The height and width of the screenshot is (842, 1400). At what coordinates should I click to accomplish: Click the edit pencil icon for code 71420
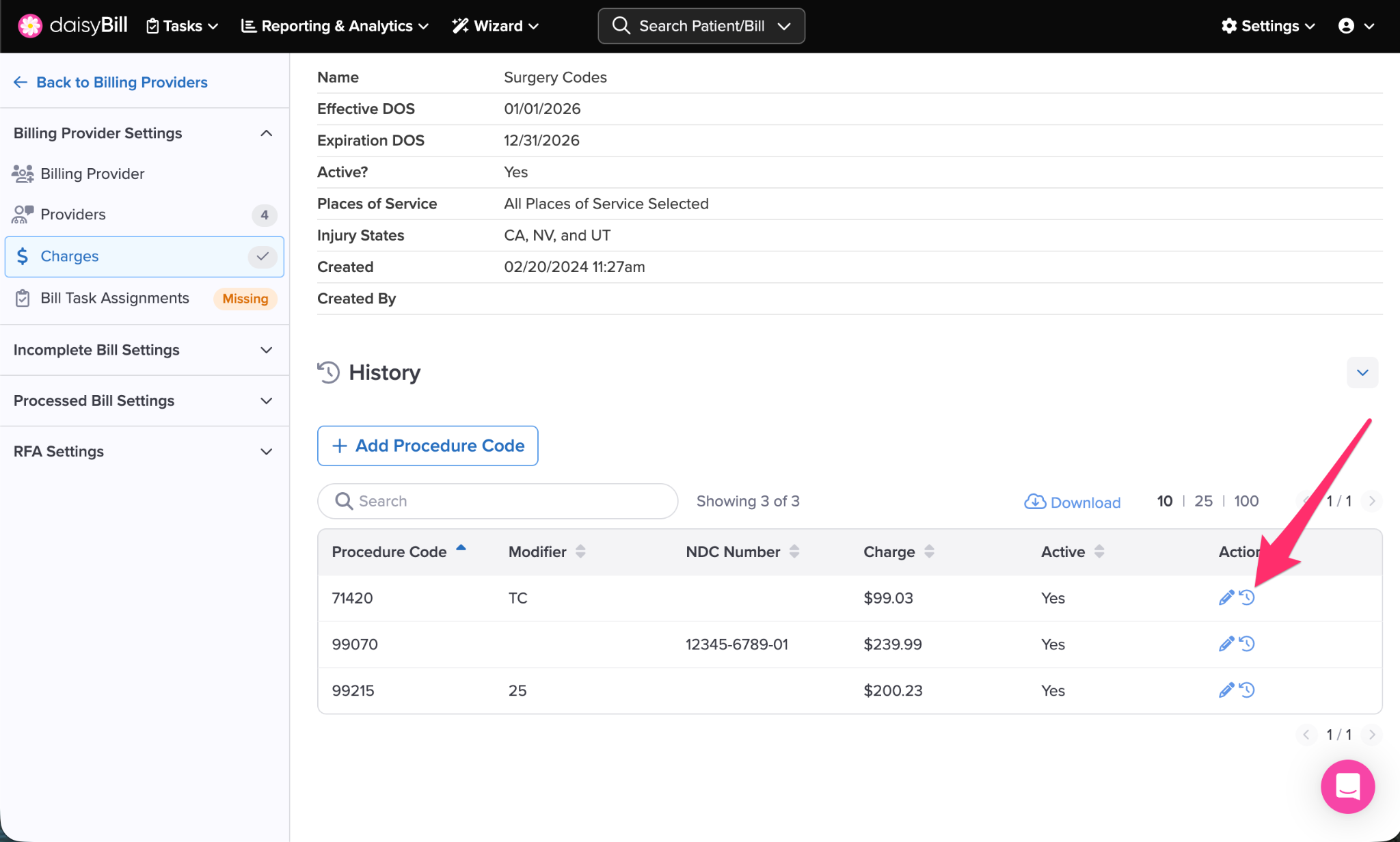tap(1226, 598)
